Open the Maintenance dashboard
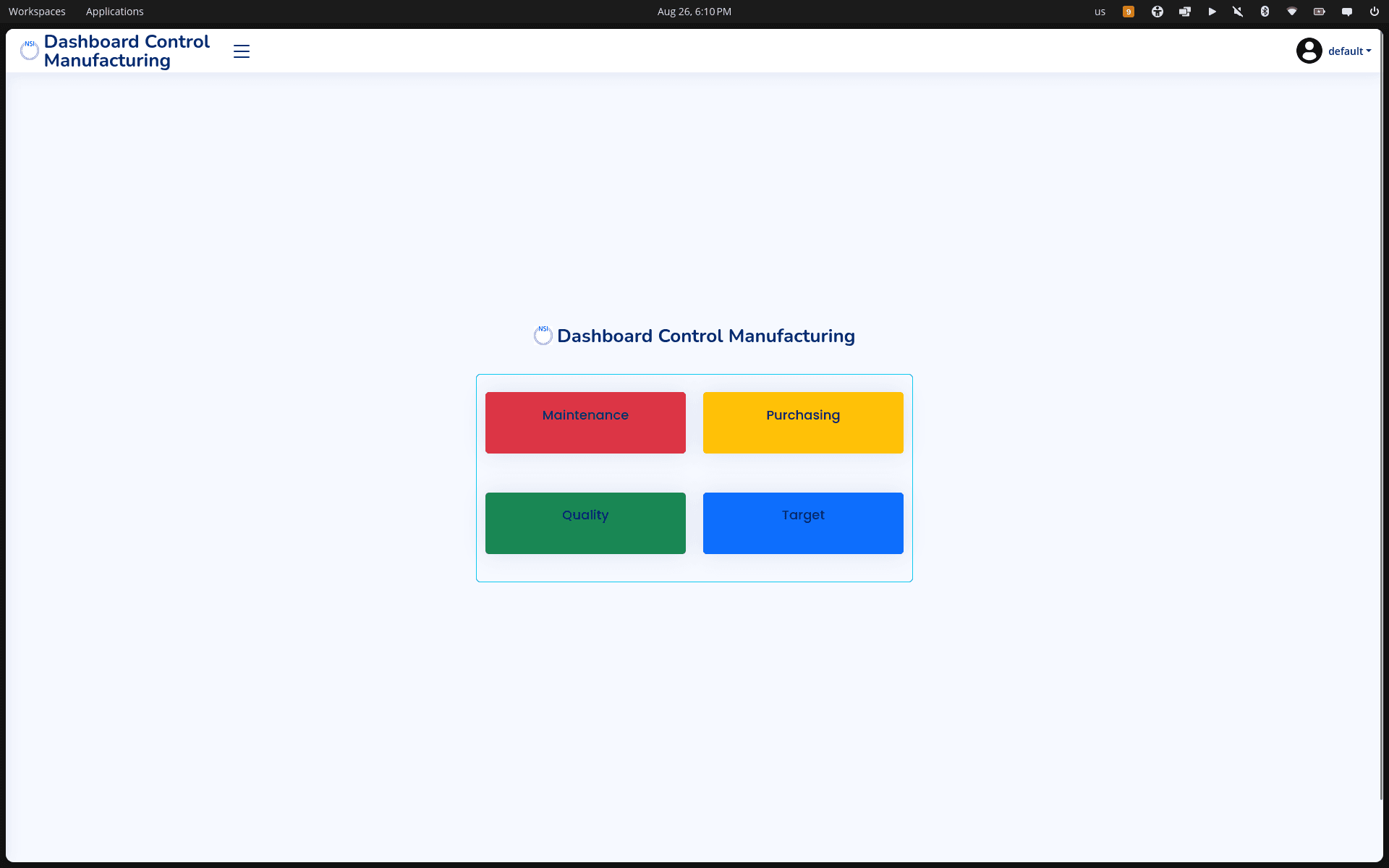 (585, 422)
